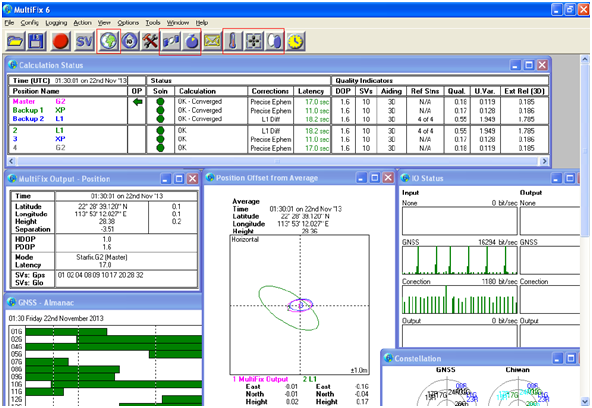Click the 2 L1 legend label
This screenshot has width=592, height=408.
[310, 379]
